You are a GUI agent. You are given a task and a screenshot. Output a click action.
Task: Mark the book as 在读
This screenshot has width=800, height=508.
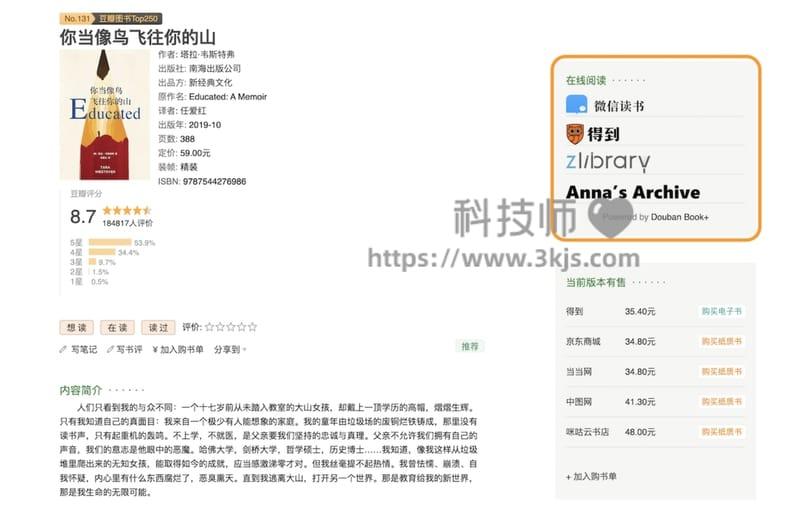tap(117, 327)
